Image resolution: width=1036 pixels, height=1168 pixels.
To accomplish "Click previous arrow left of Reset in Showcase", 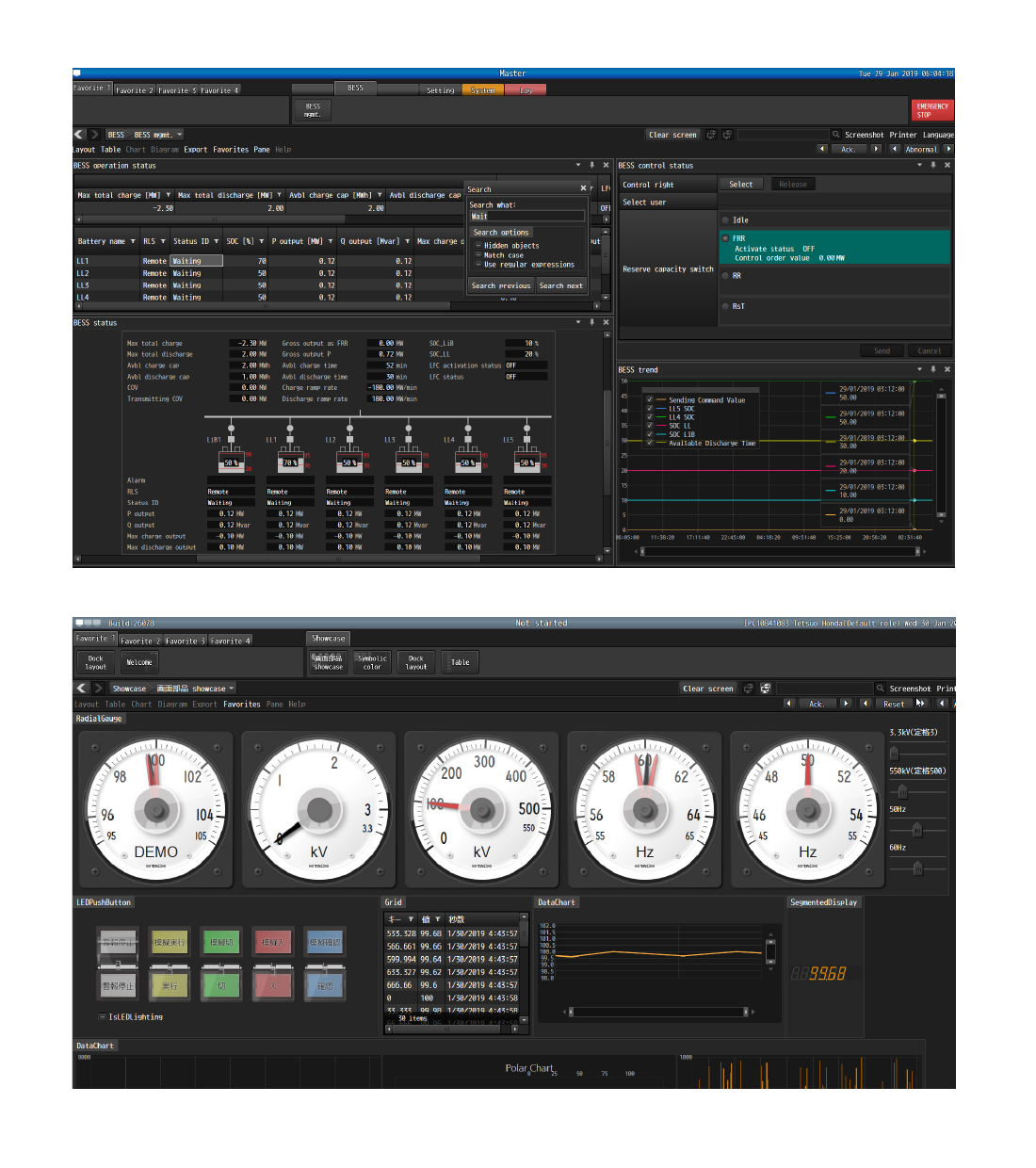I will click(865, 703).
